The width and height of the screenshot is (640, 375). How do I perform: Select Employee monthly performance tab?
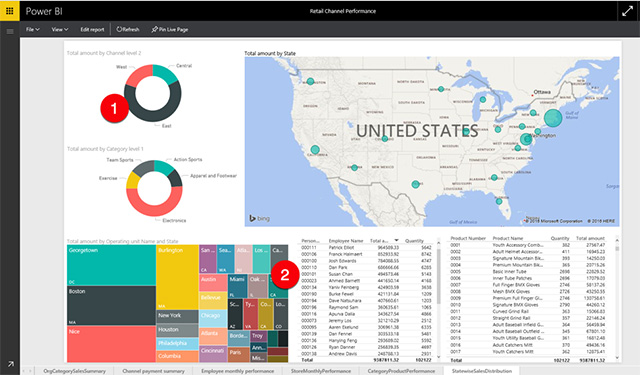click(237, 371)
